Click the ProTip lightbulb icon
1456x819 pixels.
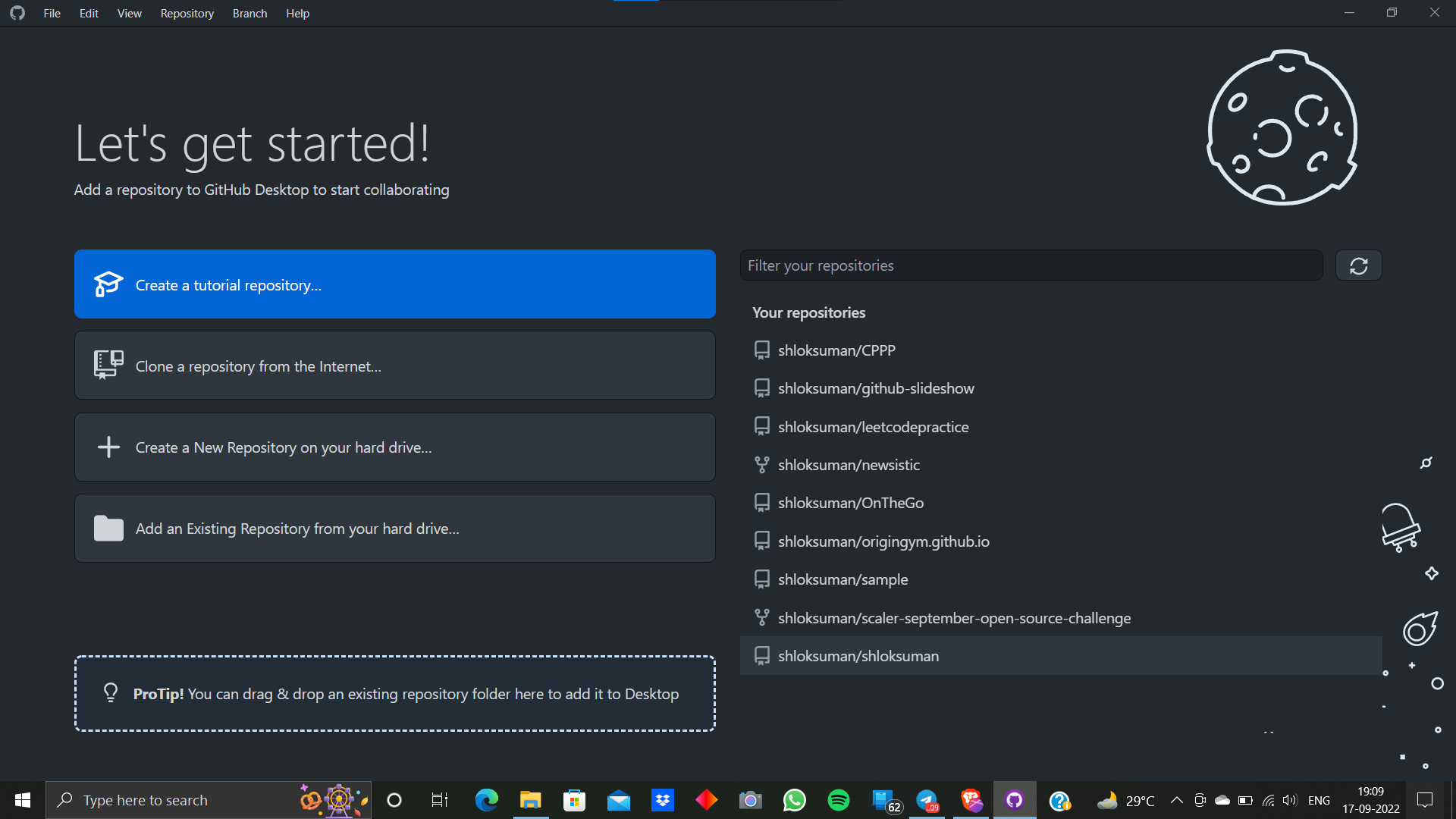111,692
